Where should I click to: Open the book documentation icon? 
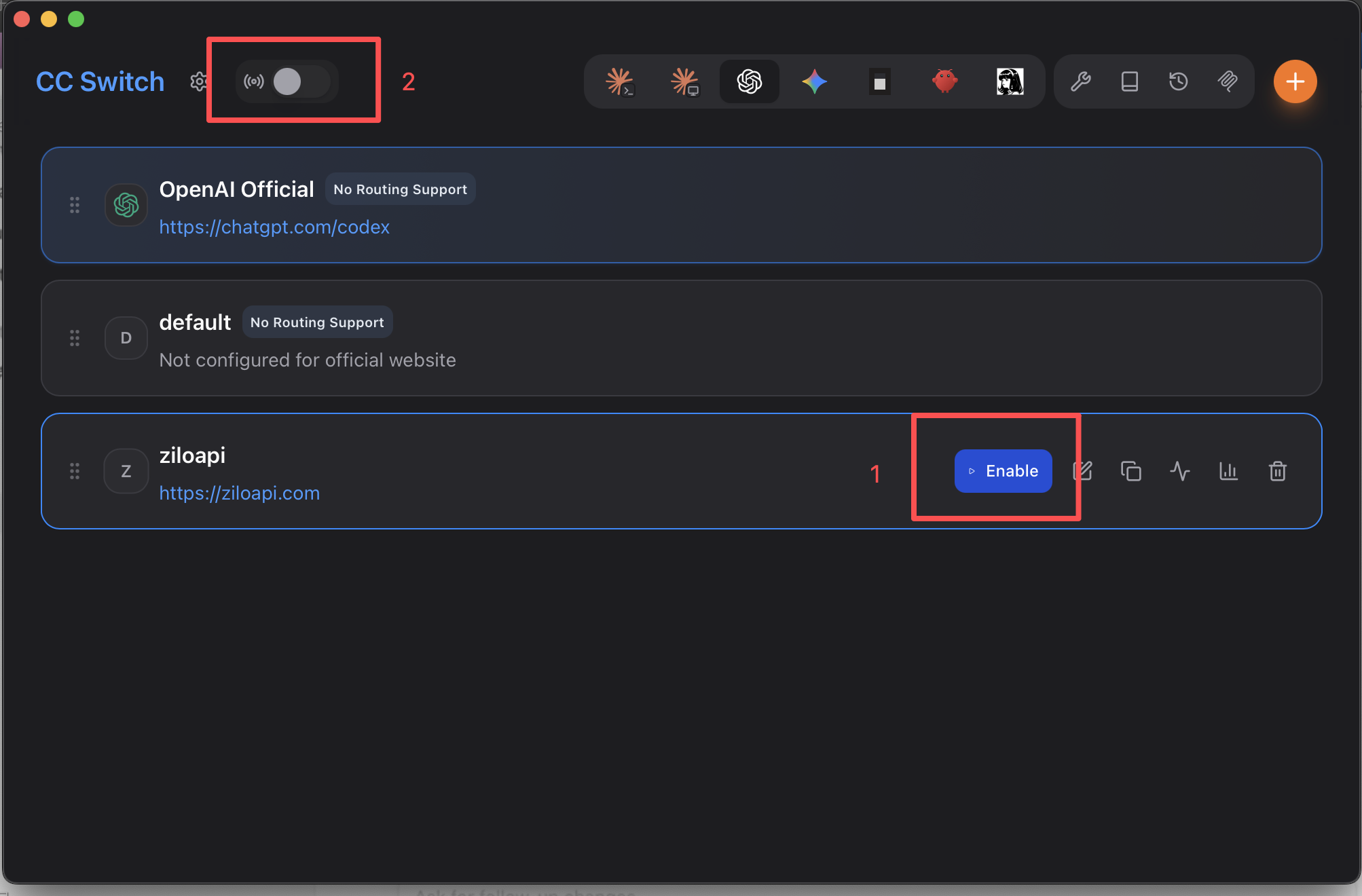point(1130,81)
